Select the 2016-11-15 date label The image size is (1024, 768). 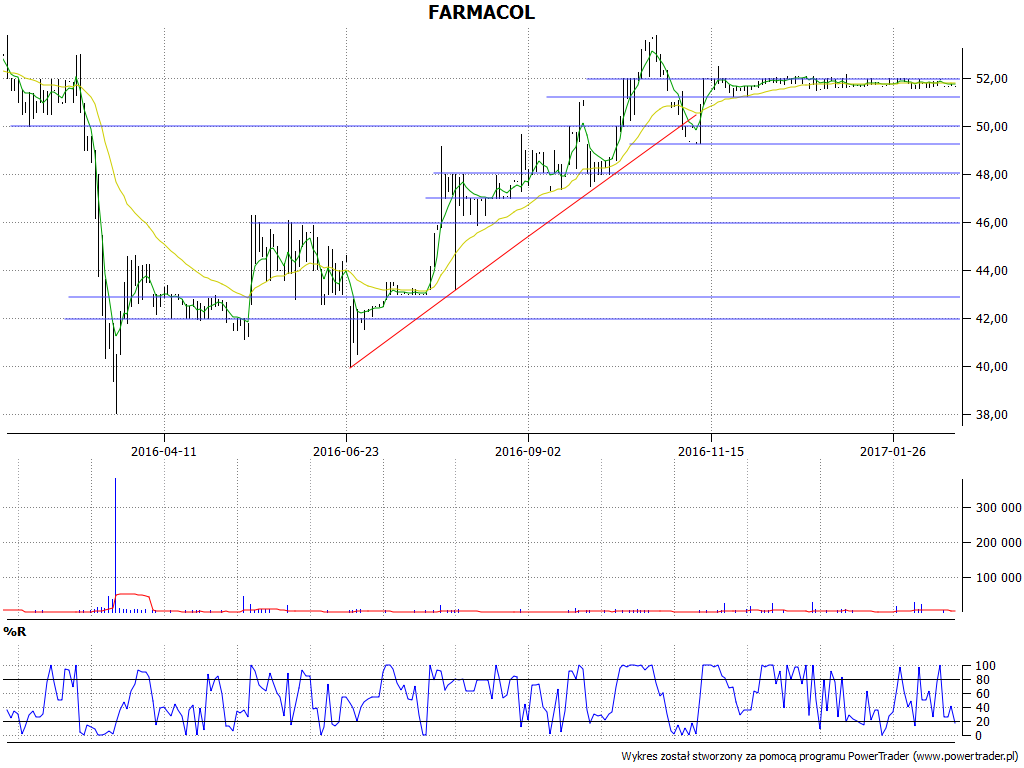(x=711, y=451)
